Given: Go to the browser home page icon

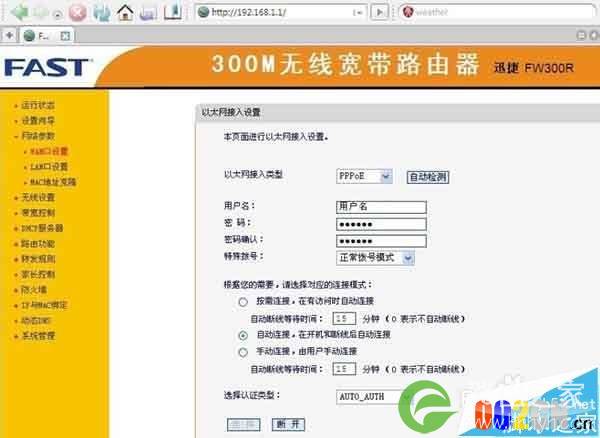Looking at the screenshot, I should point(125,13).
